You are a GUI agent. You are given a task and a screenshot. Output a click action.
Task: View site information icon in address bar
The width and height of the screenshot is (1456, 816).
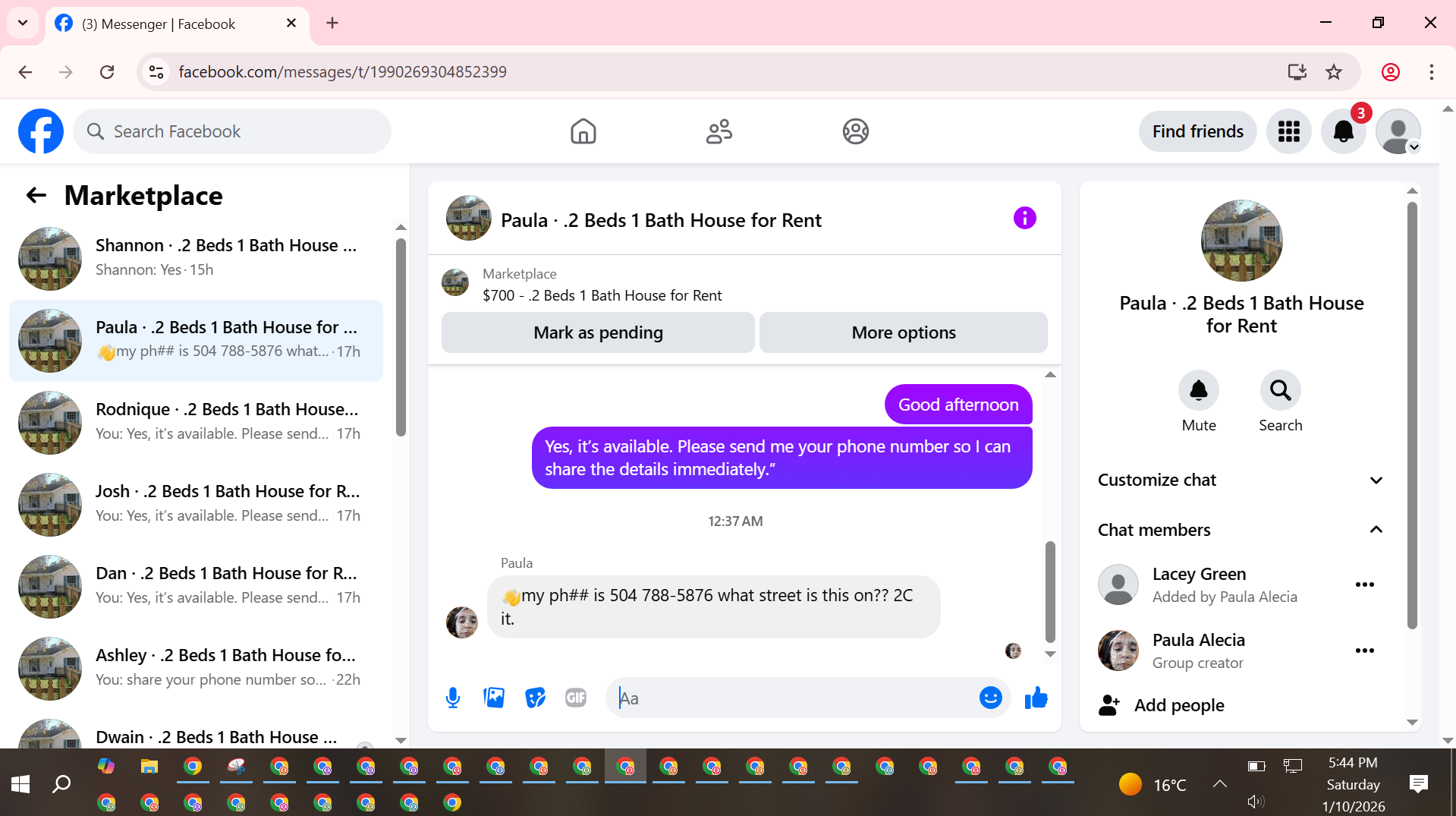tap(156, 72)
